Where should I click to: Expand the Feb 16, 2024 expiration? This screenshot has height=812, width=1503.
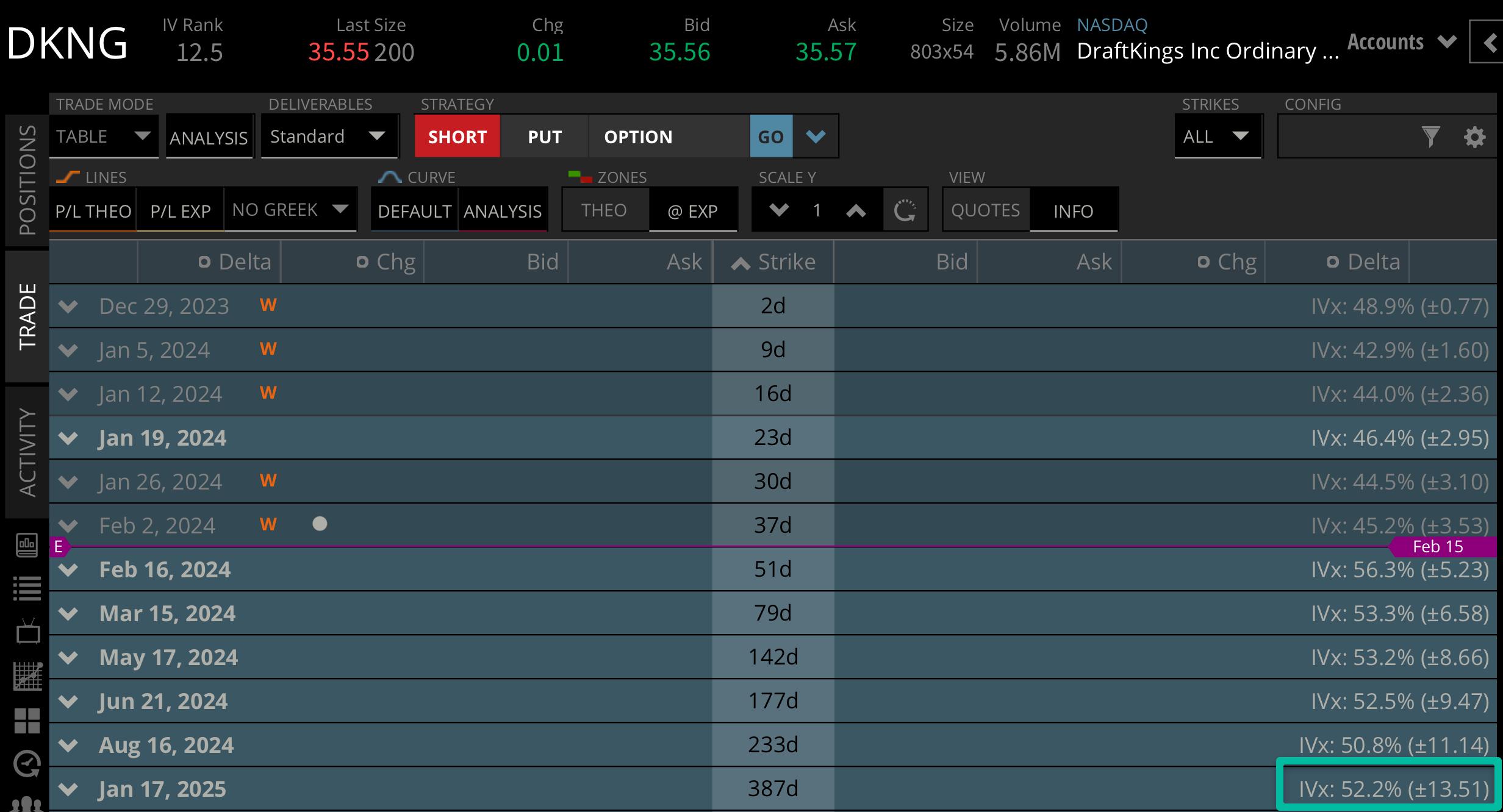(x=68, y=569)
